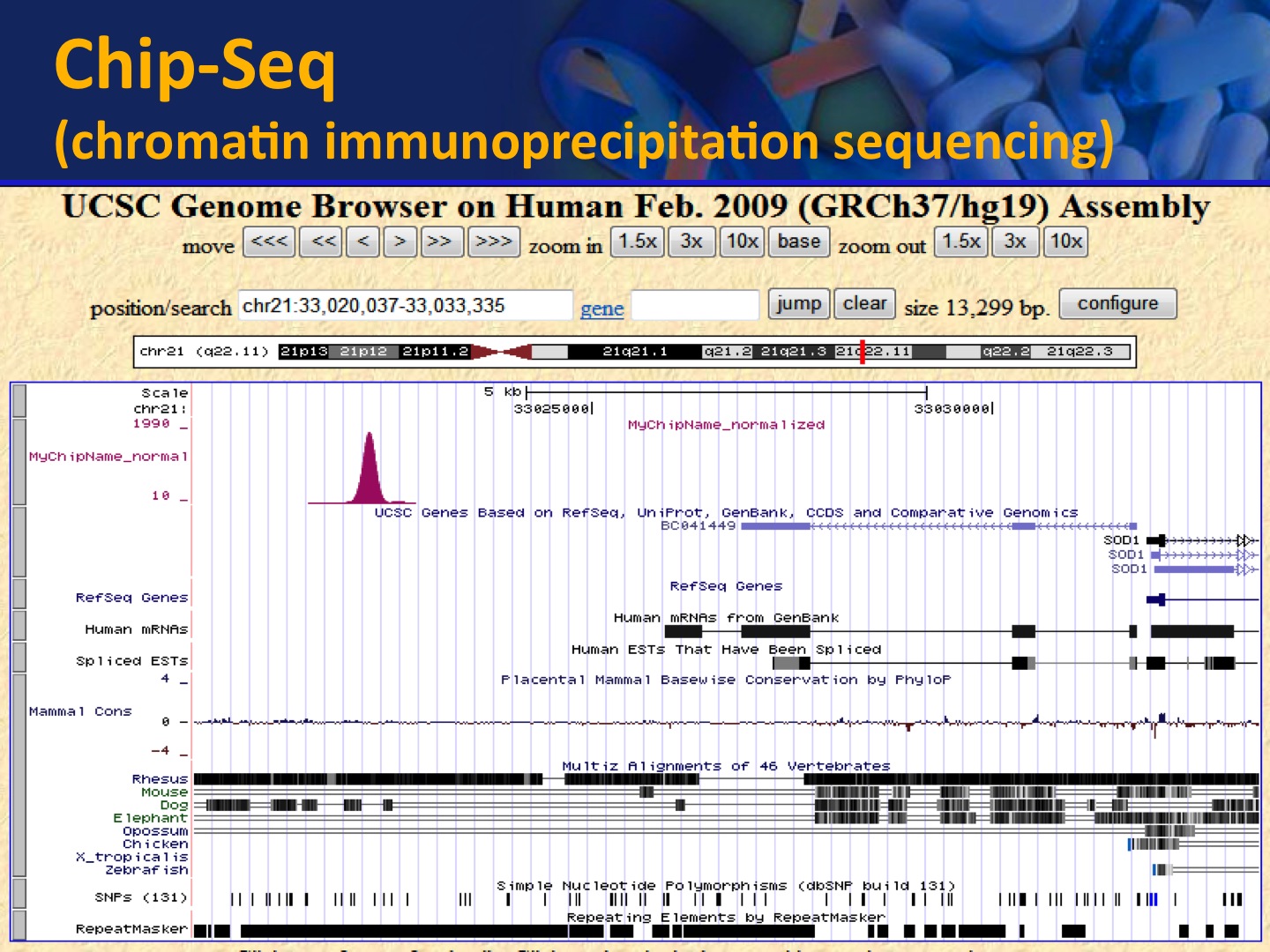The height and width of the screenshot is (952, 1270).
Task: Click the <<< move far left button
Action: 269,242
